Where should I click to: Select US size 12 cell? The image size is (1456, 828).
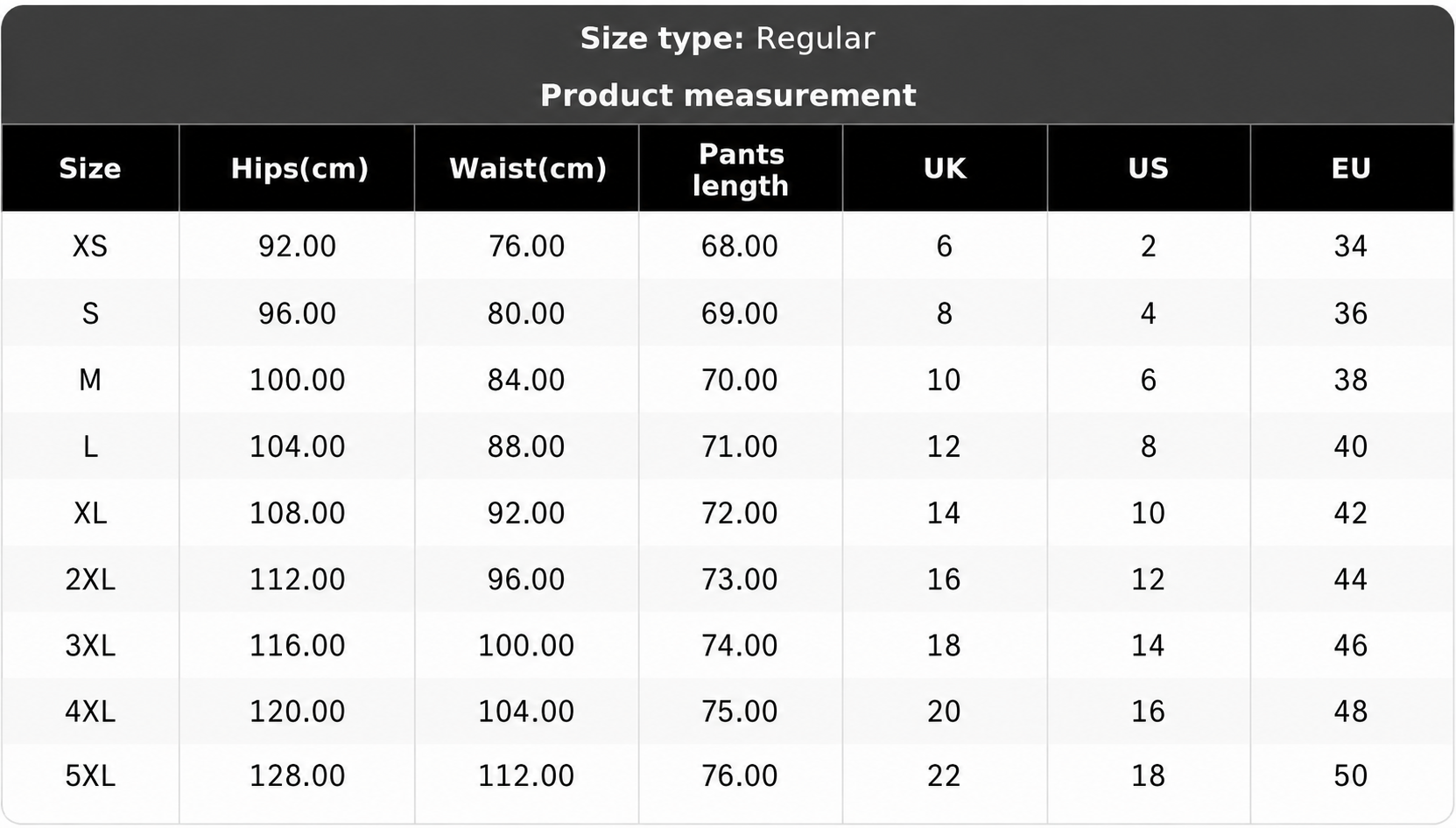pos(1148,579)
